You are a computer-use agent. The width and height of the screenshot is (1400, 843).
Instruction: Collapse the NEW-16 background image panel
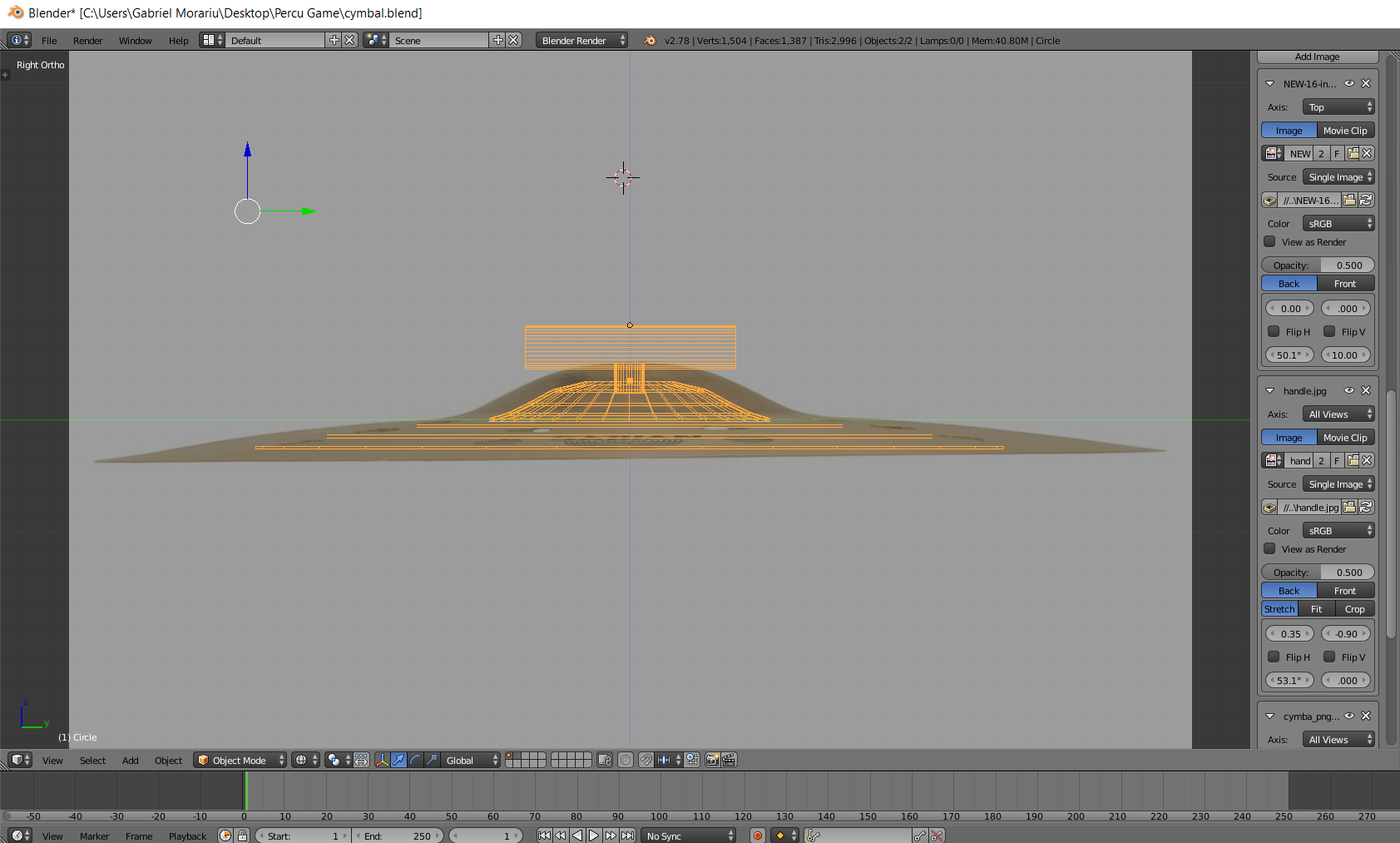click(x=1269, y=83)
